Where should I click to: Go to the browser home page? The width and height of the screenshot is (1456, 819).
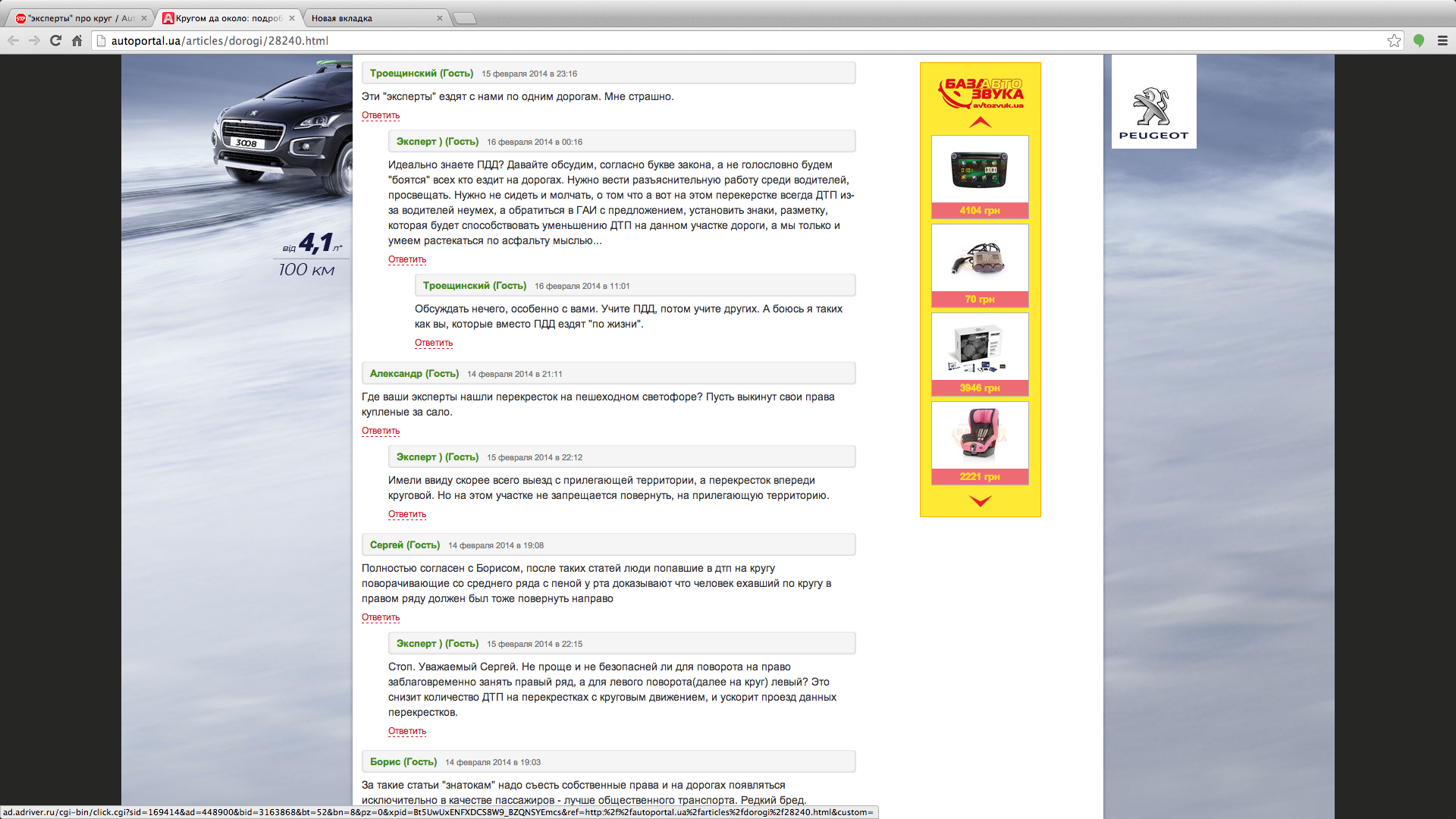click(77, 41)
